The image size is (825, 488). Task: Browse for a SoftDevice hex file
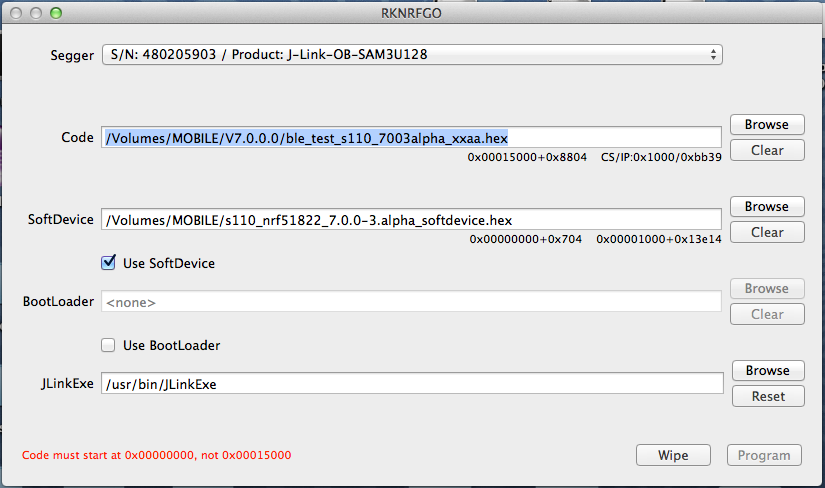click(767, 207)
